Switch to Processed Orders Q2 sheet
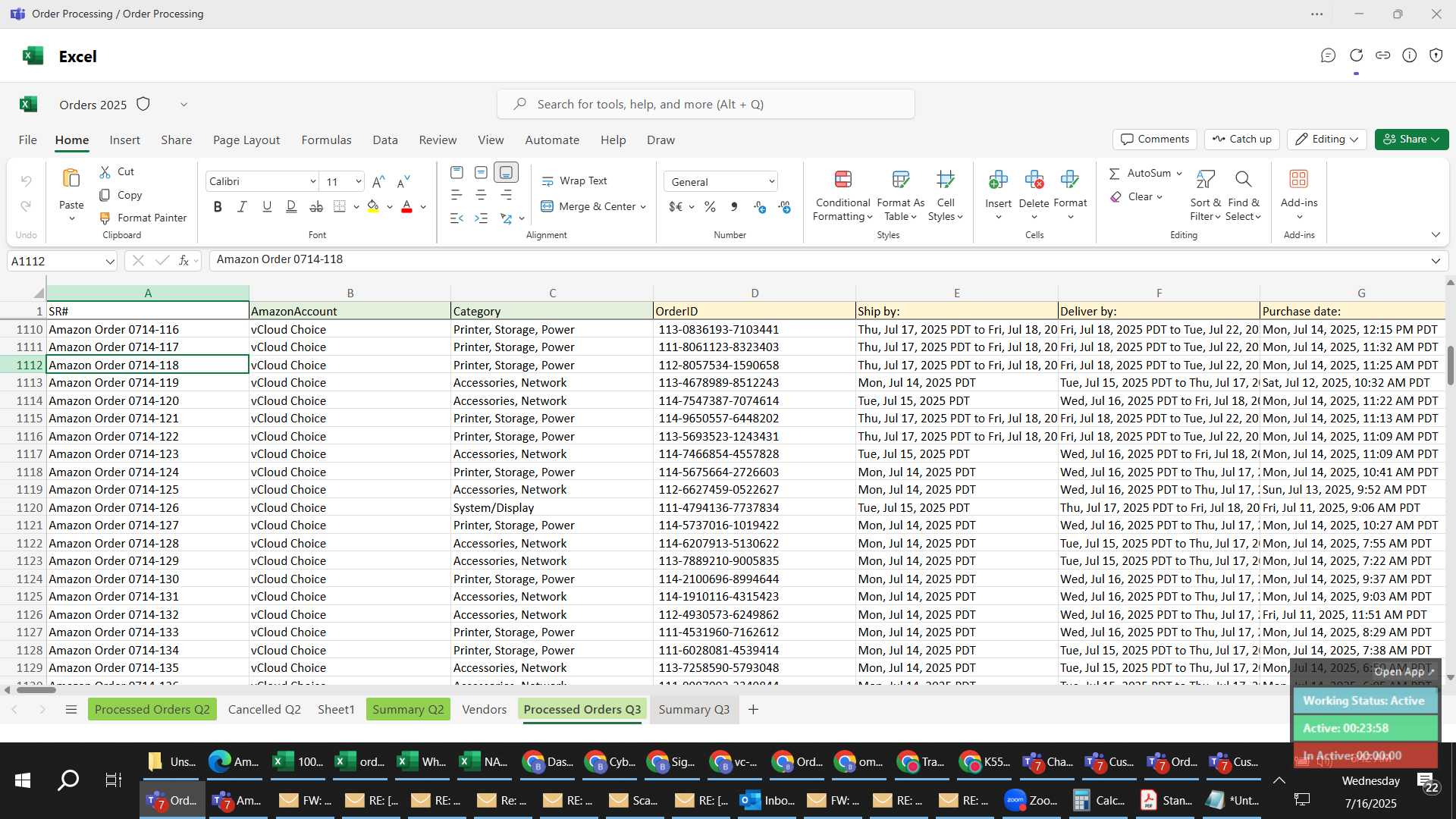The image size is (1456, 819). point(152,709)
